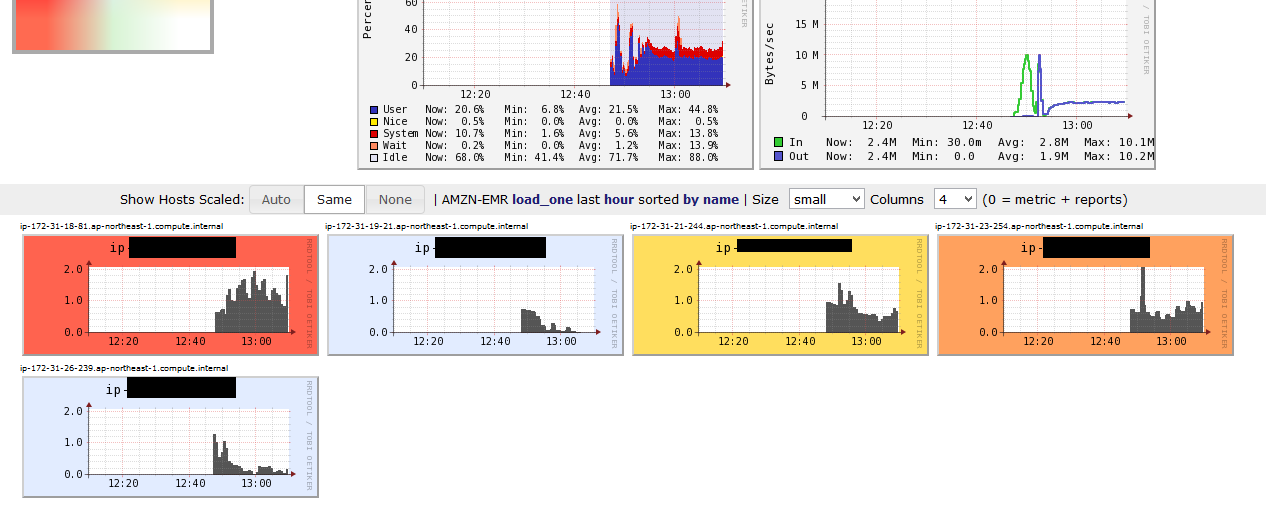Image resolution: width=1269 pixels, height=517 pixels.
Task: Open the ip-172-31-26-239 host load graph
Action: point(170,436)
